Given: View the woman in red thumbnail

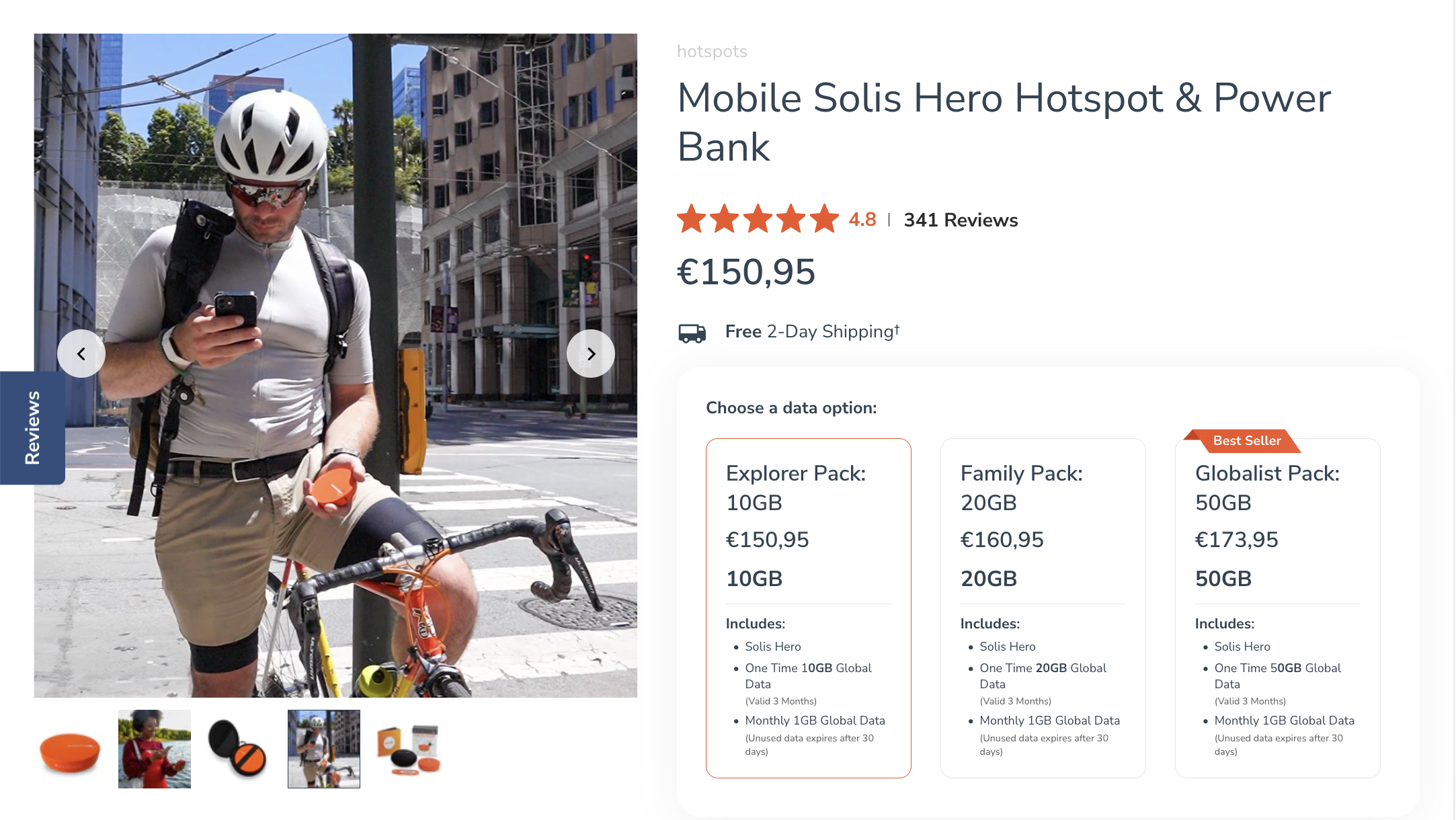Looking at the screenshot, I should coord(155,749).
